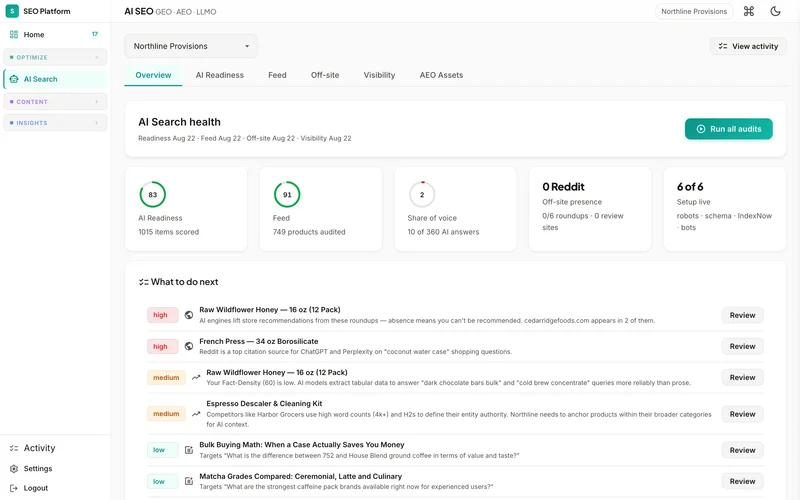The height and width of the screenshot is (500, 800).
Task: Click the checklist icon in View activity
Action: pos(722,46)
